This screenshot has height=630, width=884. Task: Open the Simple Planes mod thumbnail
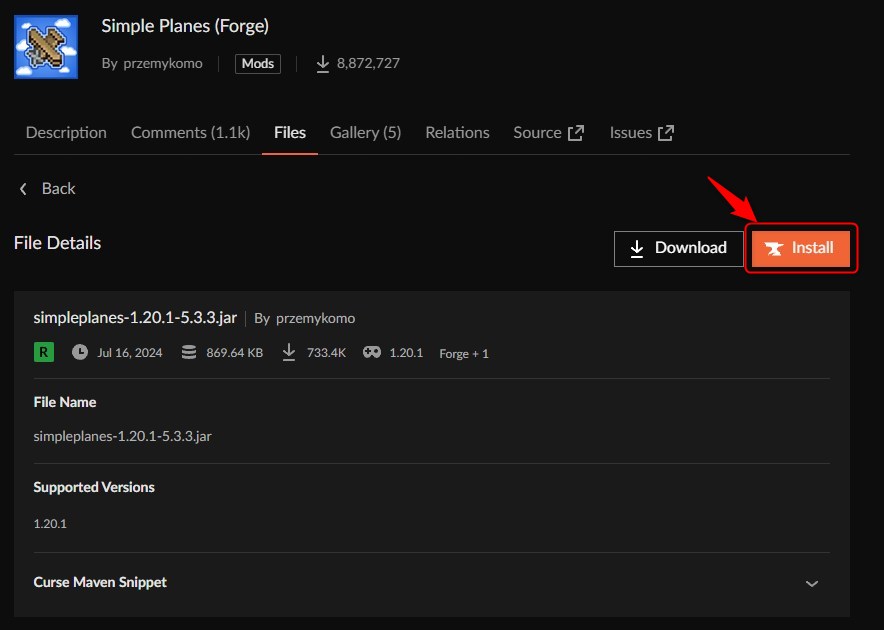(x=46, y=47)
